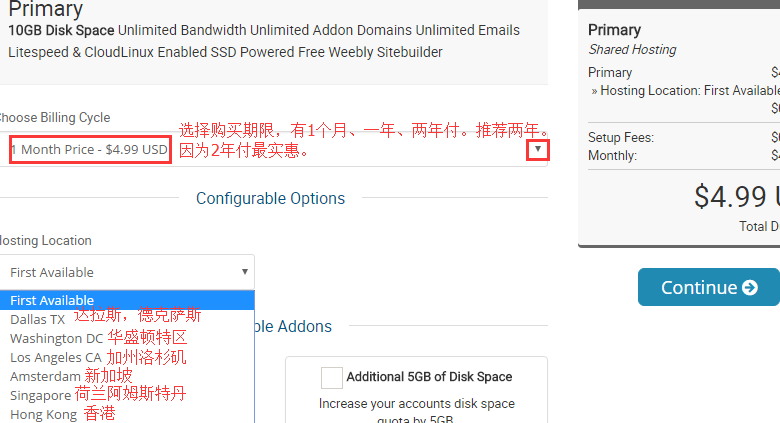Click the Configurable Options section heading
This screenshot has height=423, width=780.
coord(270,198)
